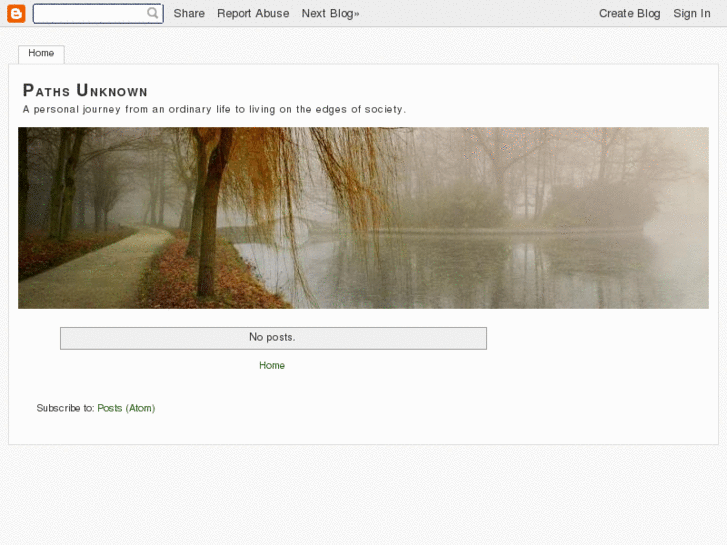Select the Home tab above the header

(41, 54)
